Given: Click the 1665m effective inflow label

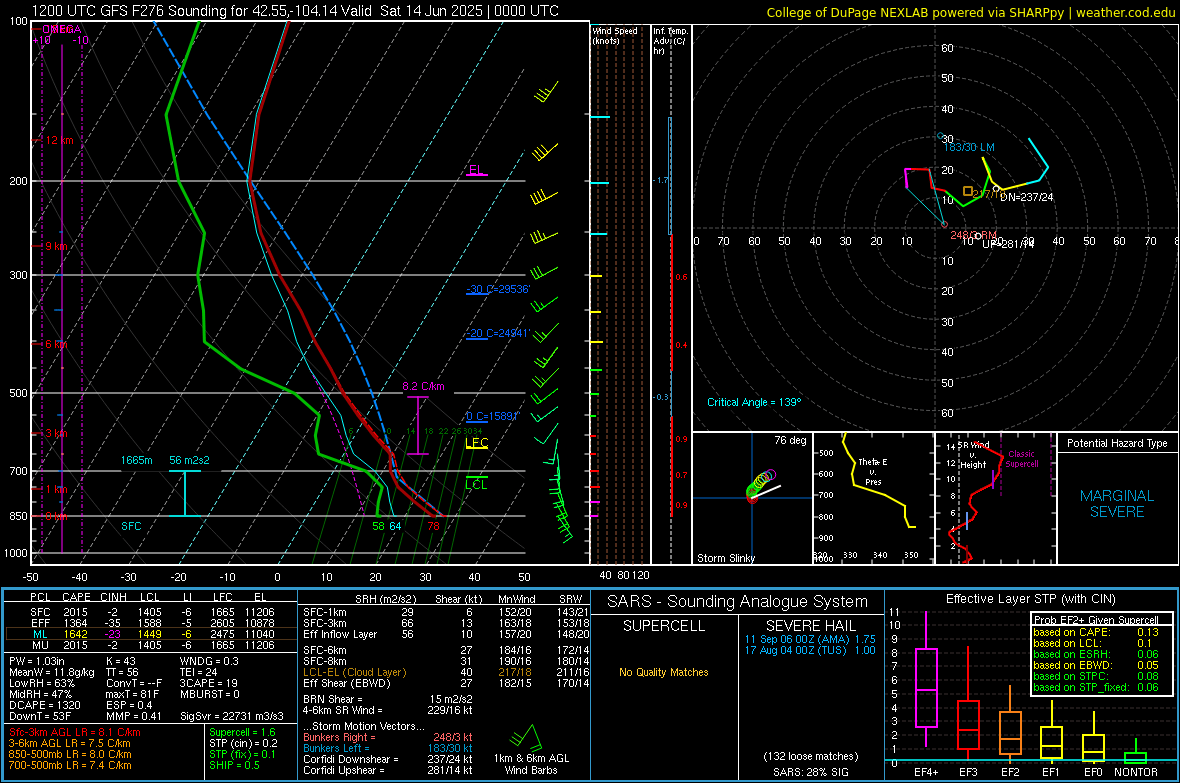Looking at the screenshot, I should pyautogui.click(x=136, y=460).
